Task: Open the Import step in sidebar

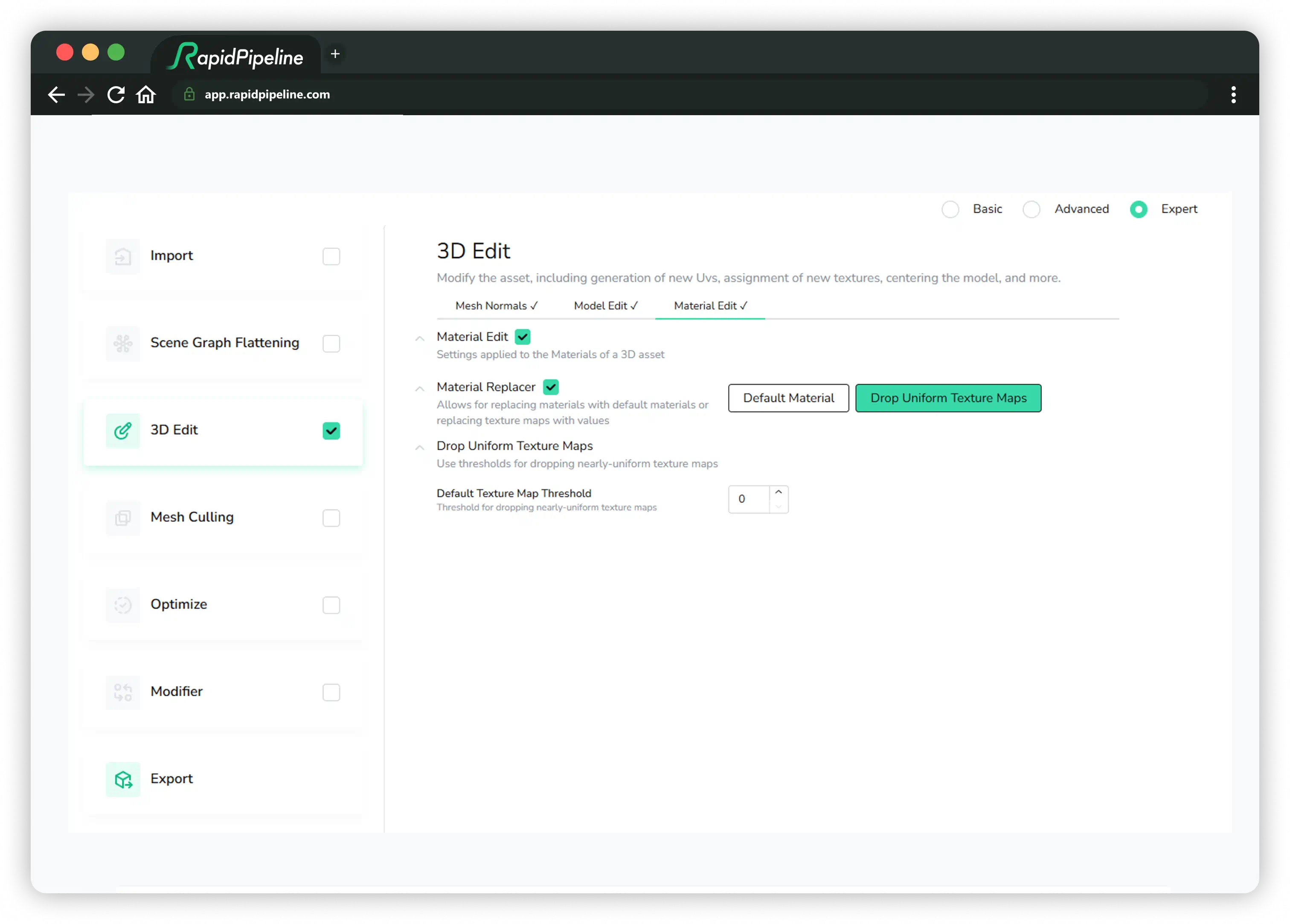Action: [x=222, y=257]
